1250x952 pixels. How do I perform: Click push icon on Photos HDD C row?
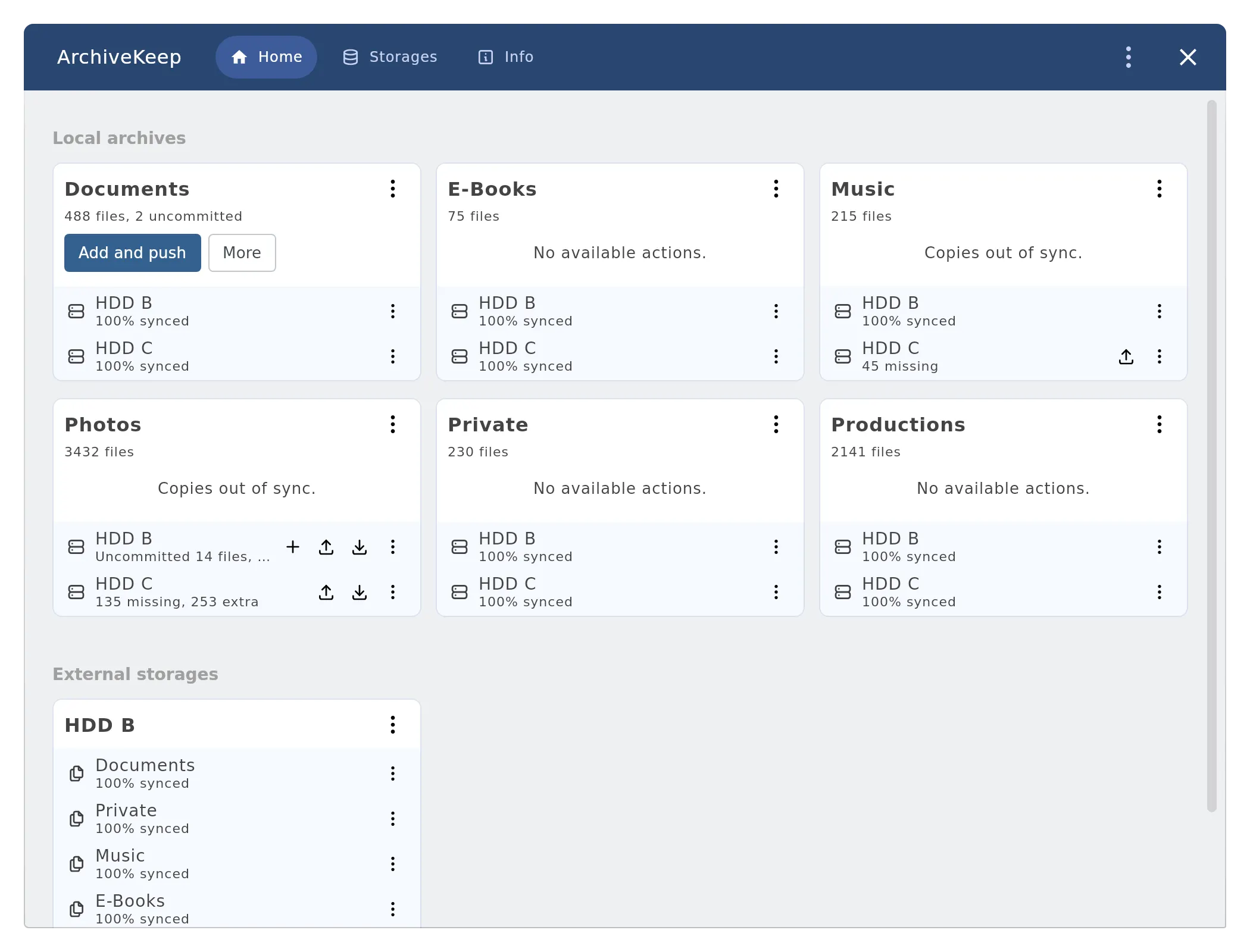pos(326,592)
